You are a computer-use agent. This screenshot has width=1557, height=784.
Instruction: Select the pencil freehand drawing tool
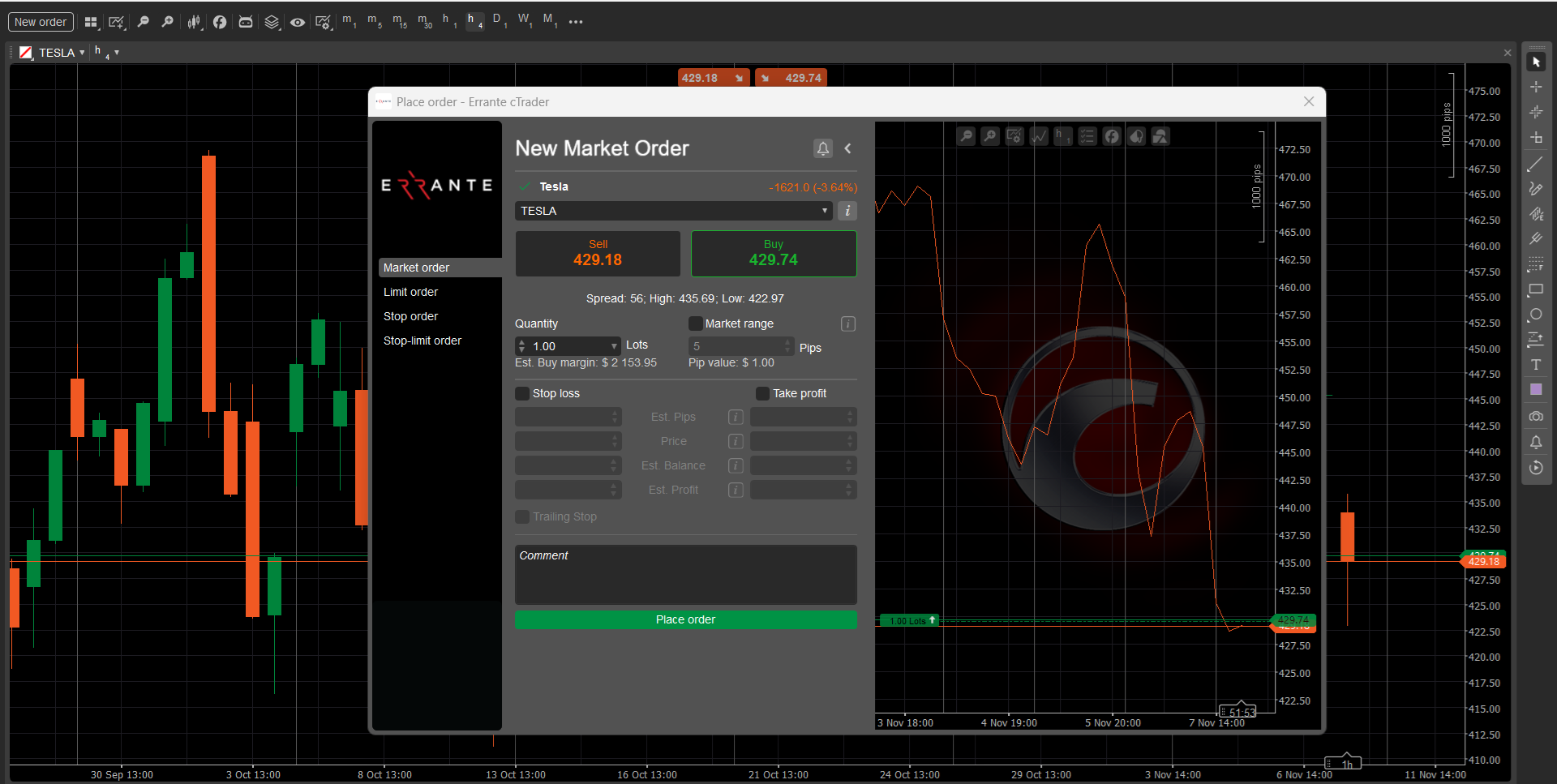tap(1536, 189)
